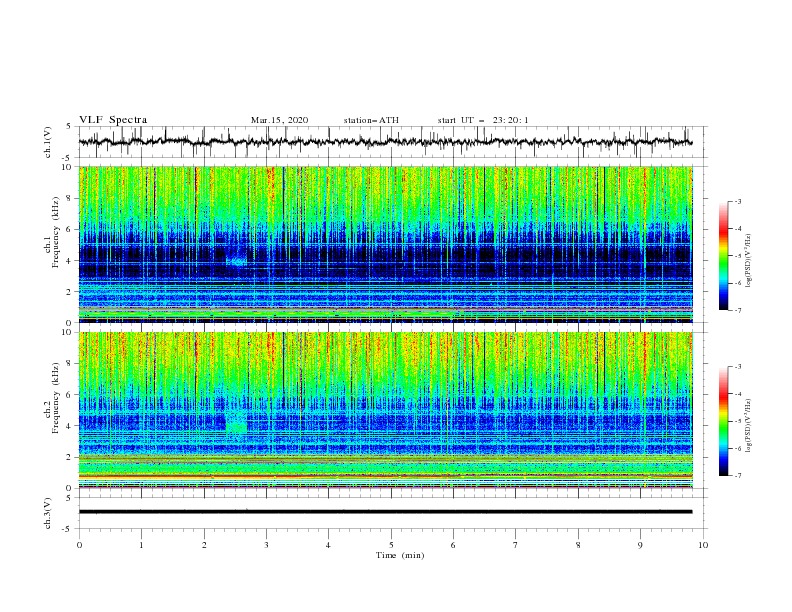Click the time axis tick label '5'

(391, 545)
